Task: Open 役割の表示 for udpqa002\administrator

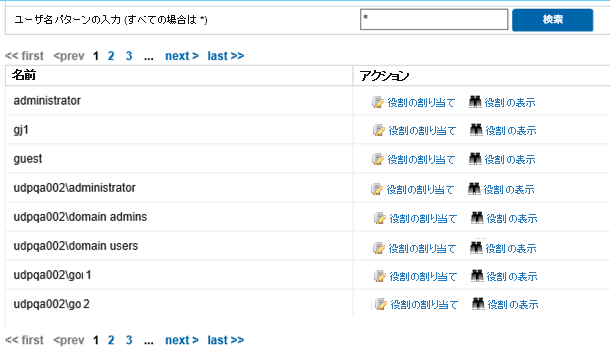Action: [509, 189]
